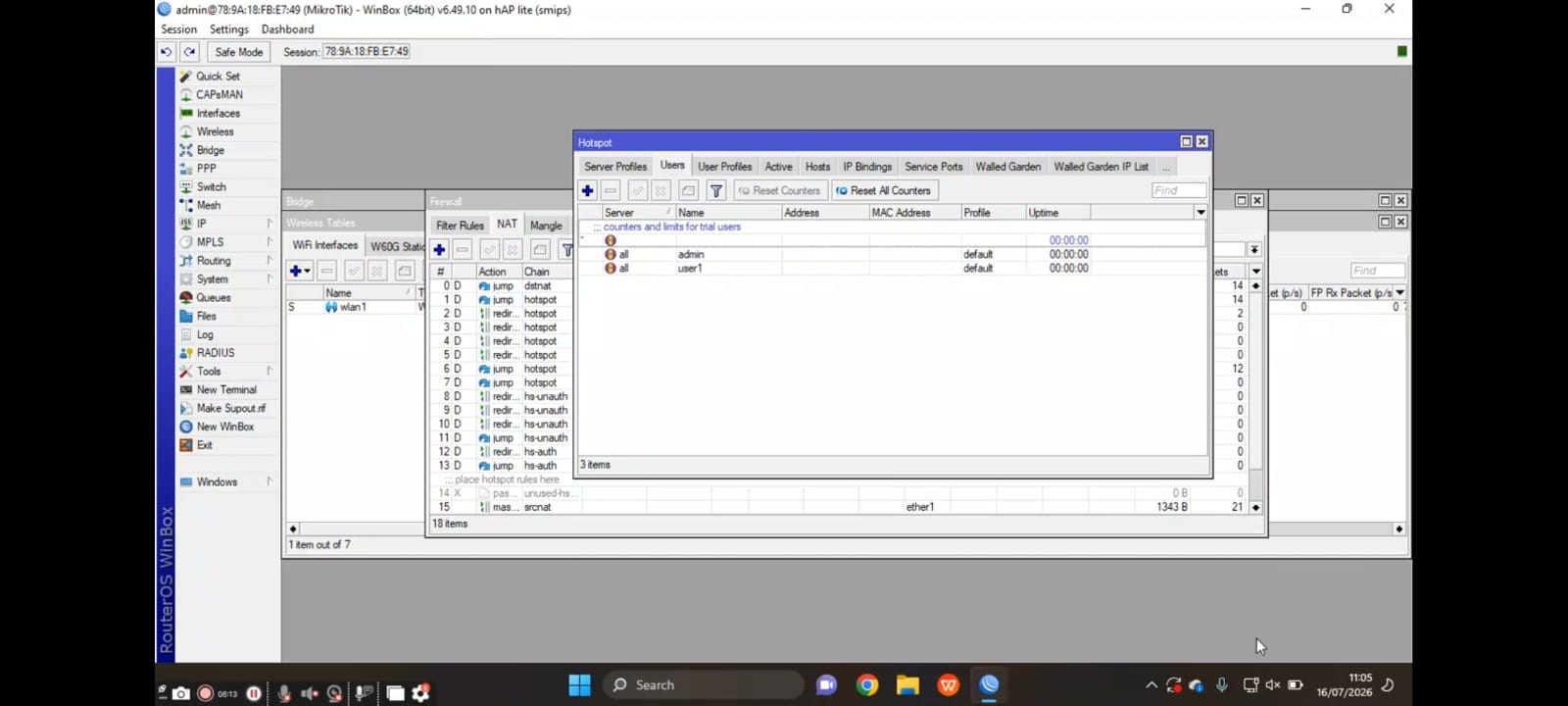Click Exit in the sidebar

pos(204,445)
